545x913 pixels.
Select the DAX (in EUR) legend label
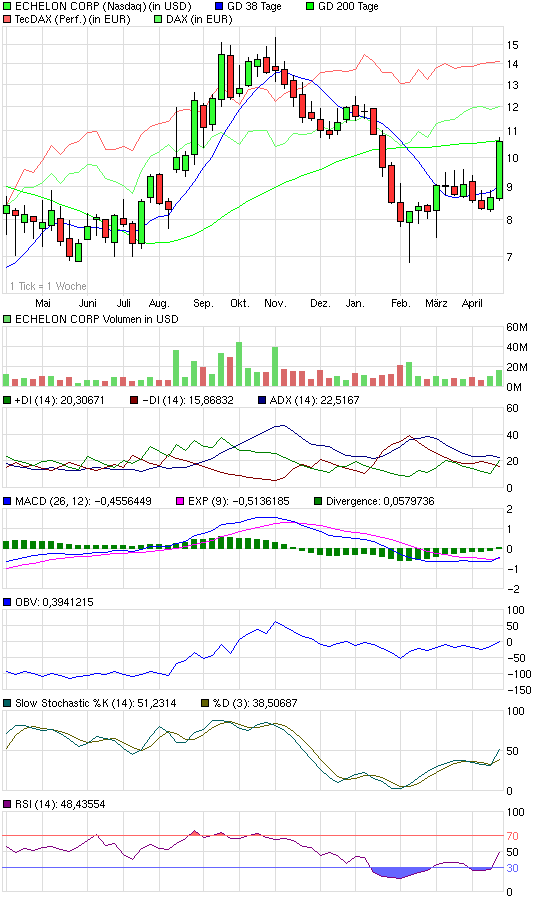tap(199, 19)
